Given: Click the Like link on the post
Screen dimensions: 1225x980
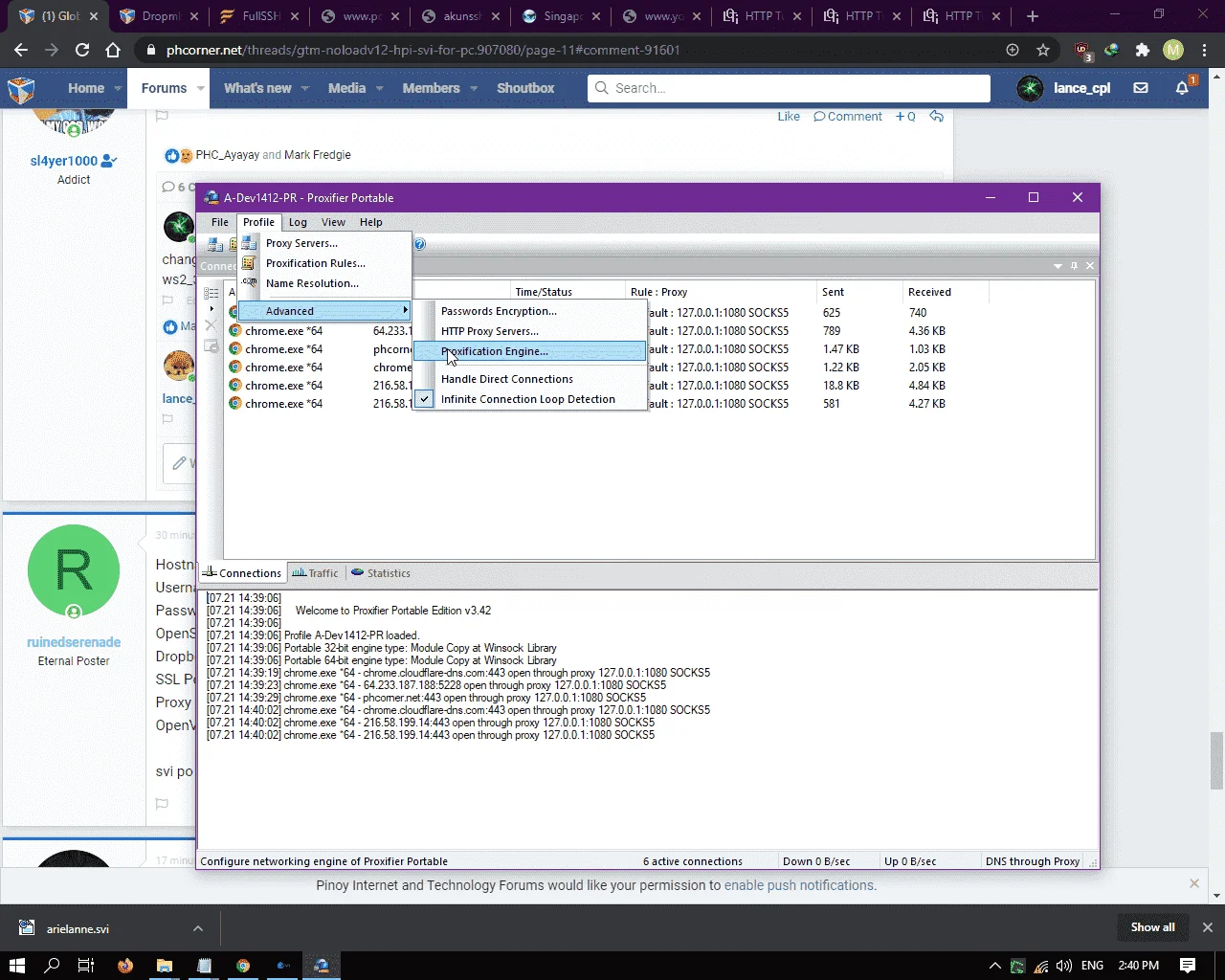Looking at the screenshot, I should point(789,117).
